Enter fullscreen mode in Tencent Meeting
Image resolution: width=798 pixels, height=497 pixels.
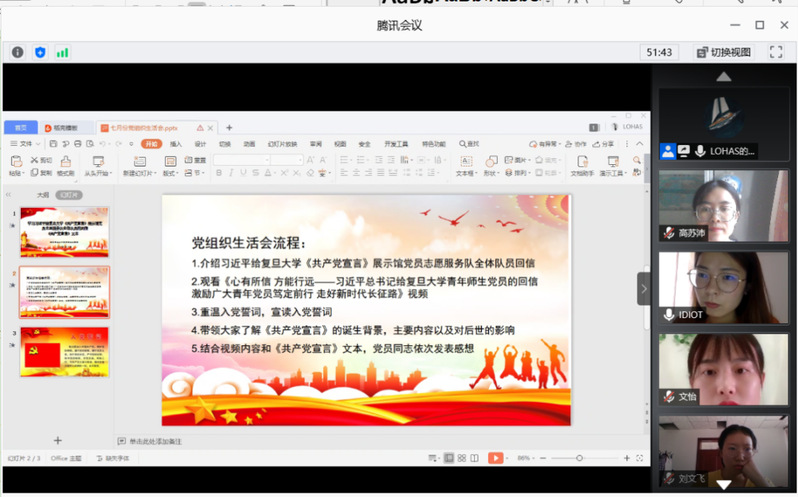pyautogui.click(x=776, y=52)
